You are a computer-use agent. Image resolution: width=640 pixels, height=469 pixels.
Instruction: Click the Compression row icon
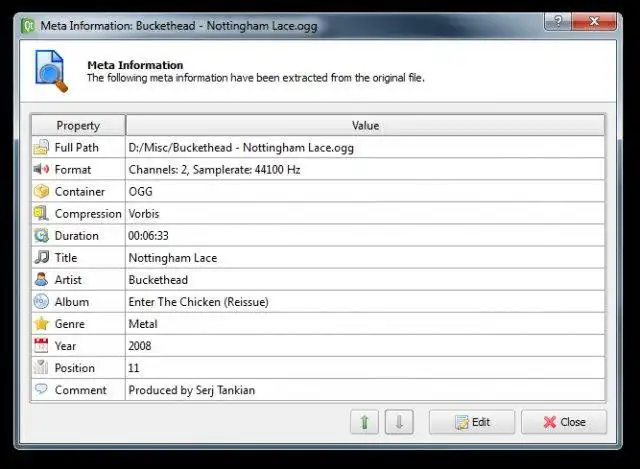41,213
